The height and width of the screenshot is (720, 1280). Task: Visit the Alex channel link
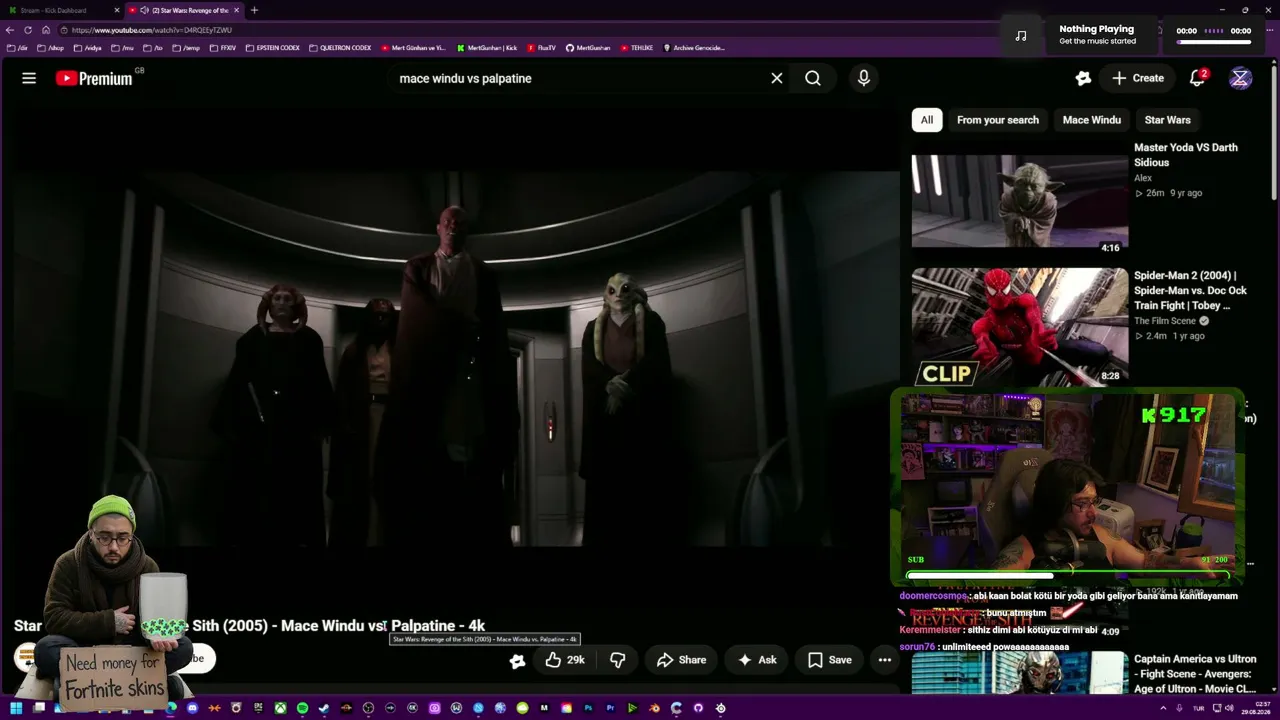tap(1143, 178)
